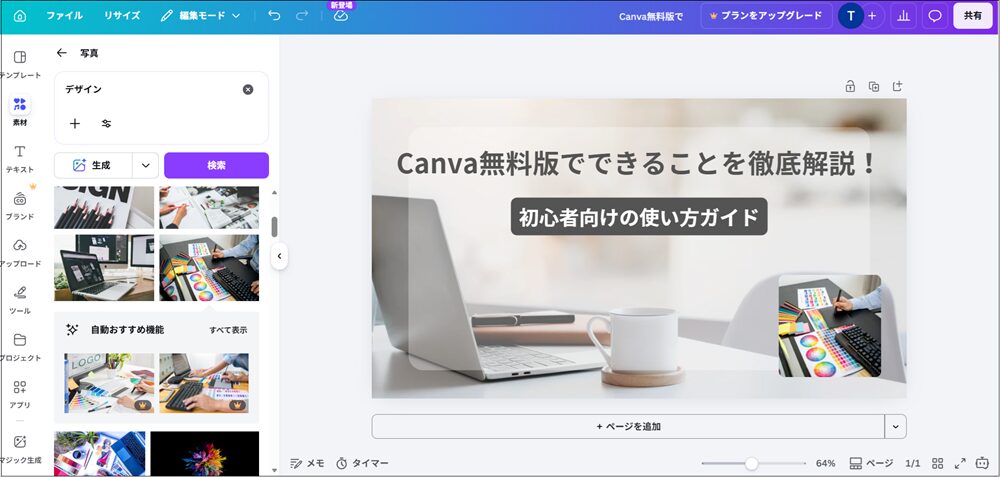Select the canvas headline text
1000x477 pixels.
[636, 163]
